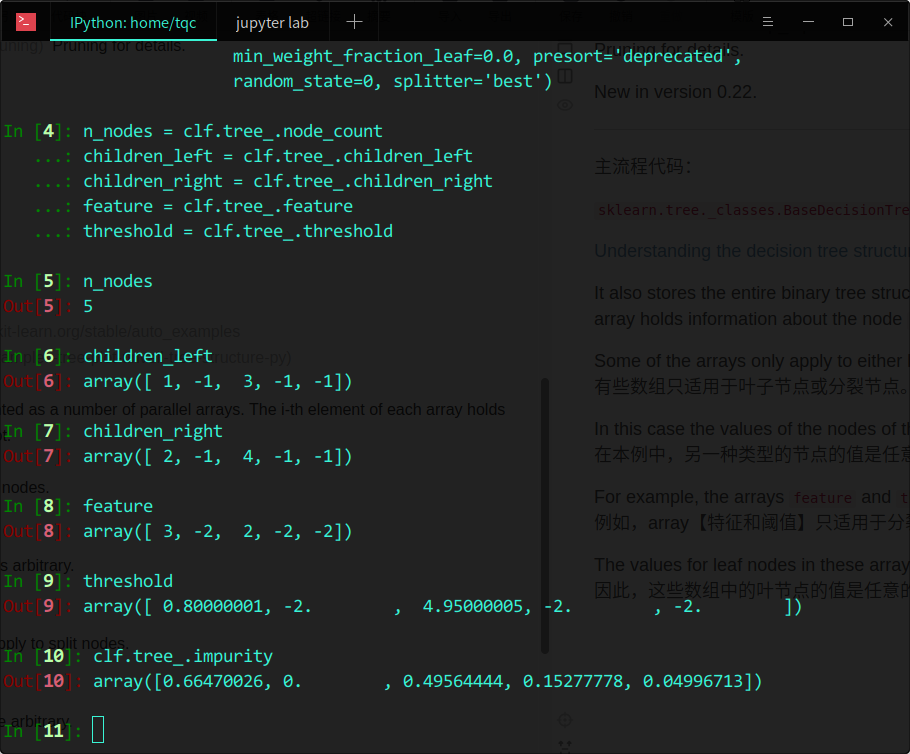Click the impurity value 0.04996713
The width and height of the screenshot is (910, 754).
point(694,681)
